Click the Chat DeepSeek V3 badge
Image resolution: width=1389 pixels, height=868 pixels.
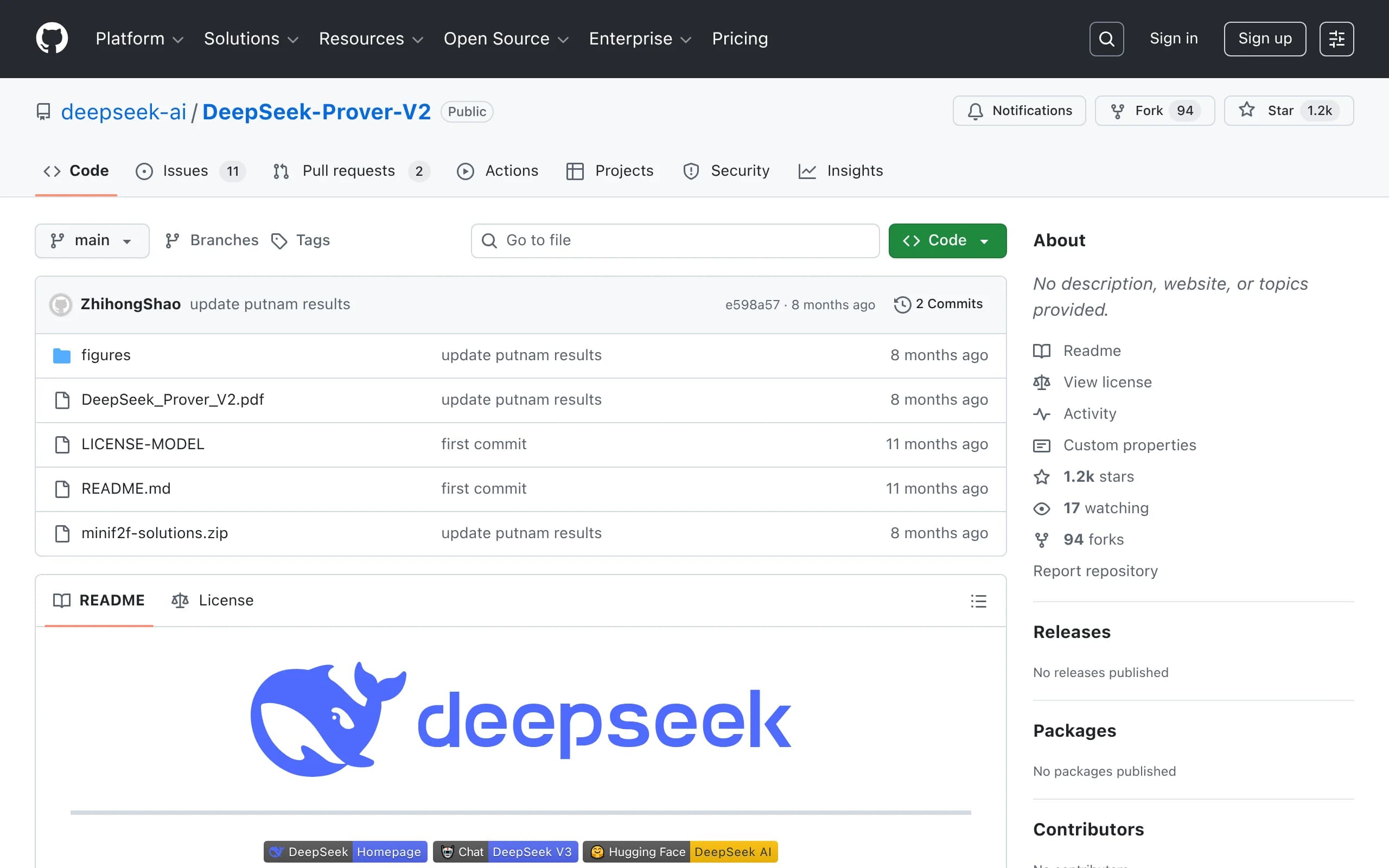[x=506, y=852]
